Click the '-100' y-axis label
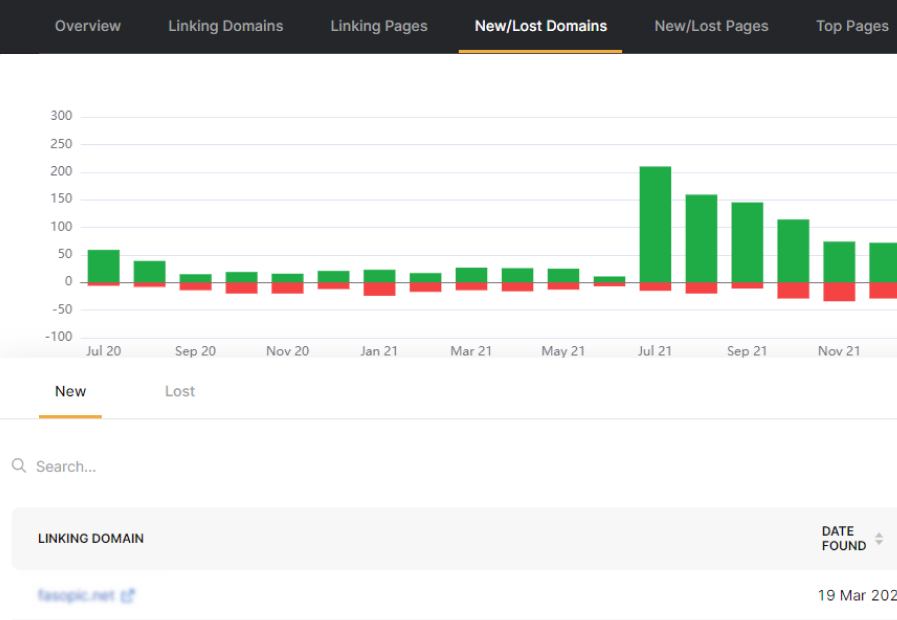 pyautogui.click(x=59, y=336)
